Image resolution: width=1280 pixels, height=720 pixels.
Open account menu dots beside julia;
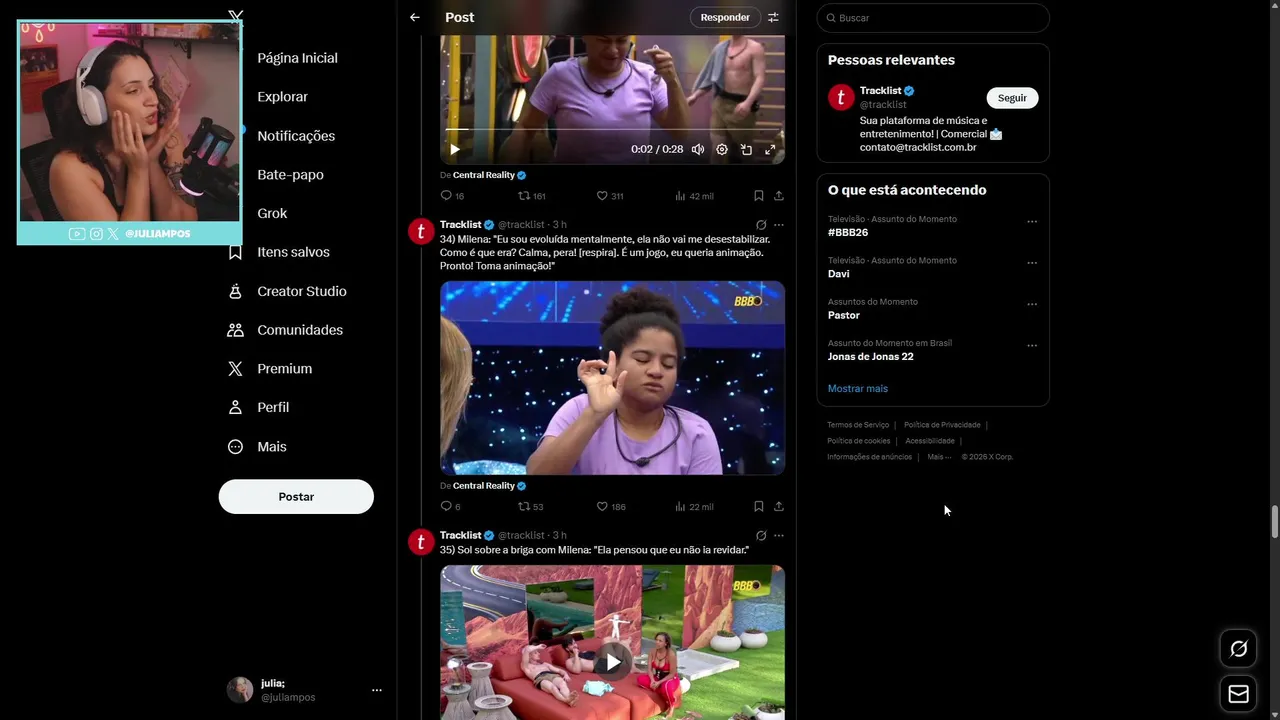(x=377, y=690)
